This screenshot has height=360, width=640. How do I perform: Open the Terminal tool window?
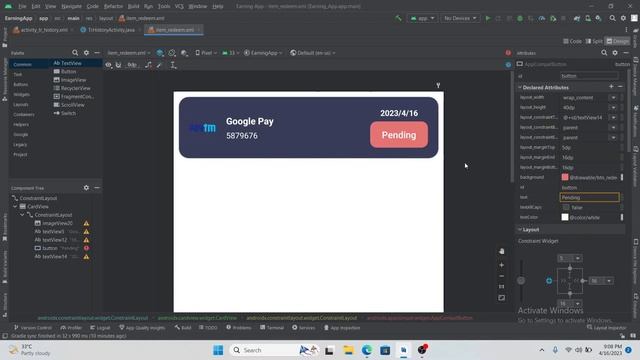coord(272,328)
